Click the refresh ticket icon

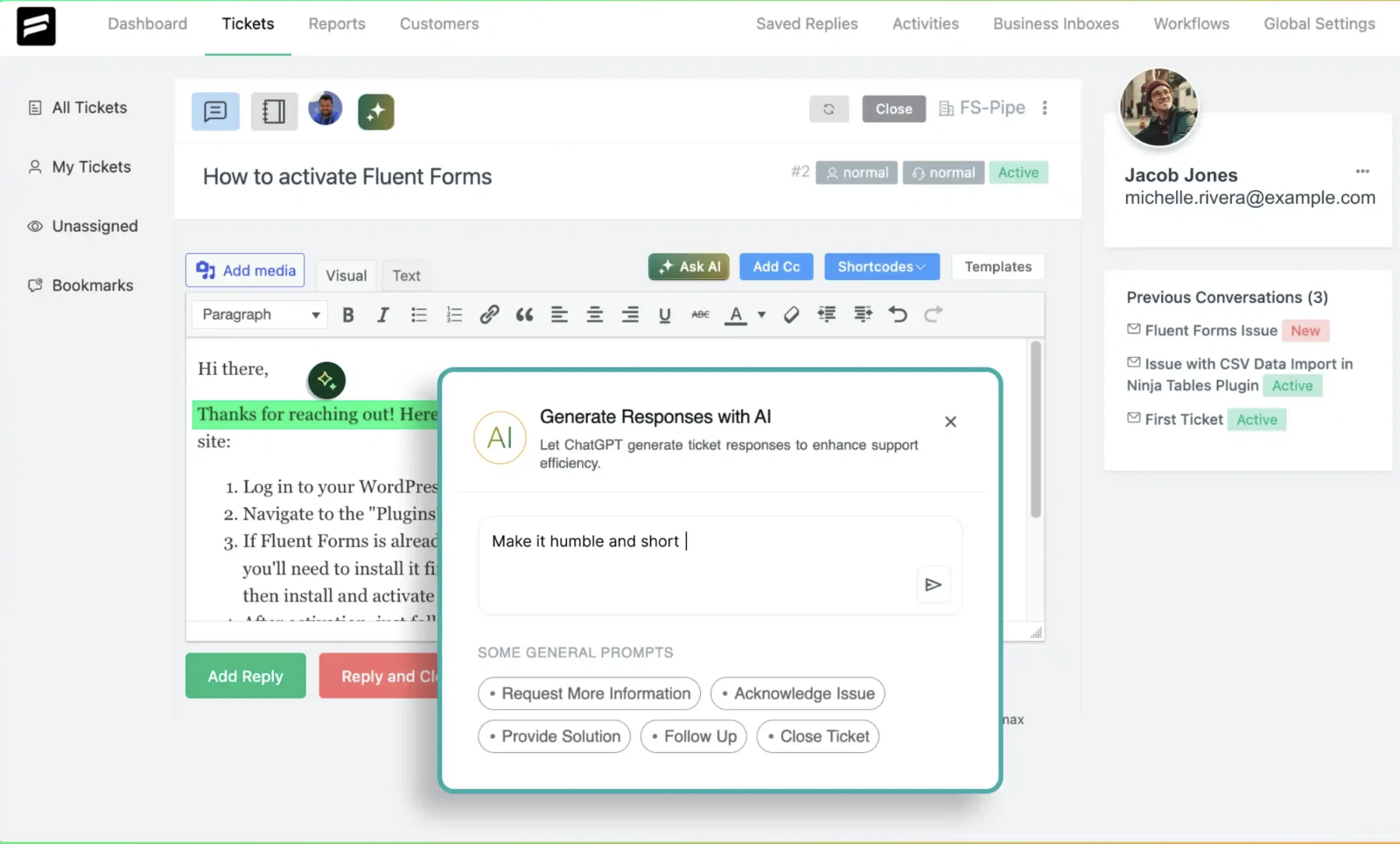click(829, 109)
